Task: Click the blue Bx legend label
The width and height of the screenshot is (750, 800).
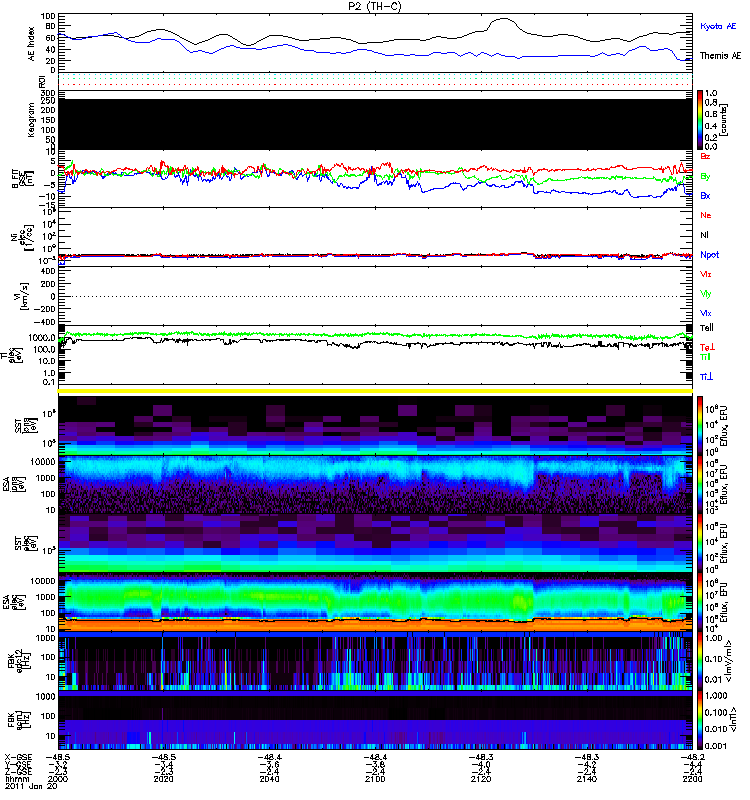Action: [x=705, y=195]
